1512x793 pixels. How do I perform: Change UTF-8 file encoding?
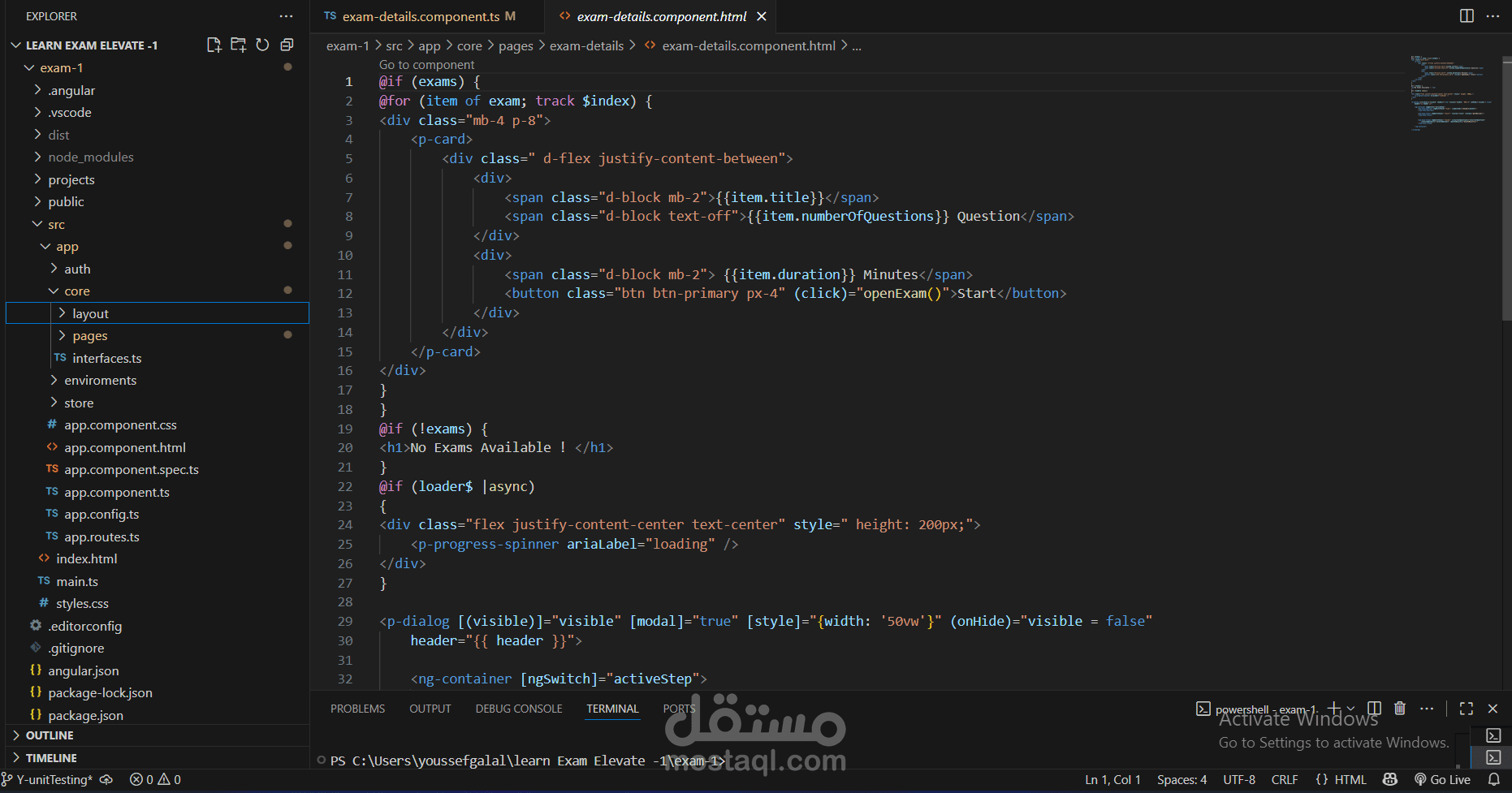[1239, 780]
